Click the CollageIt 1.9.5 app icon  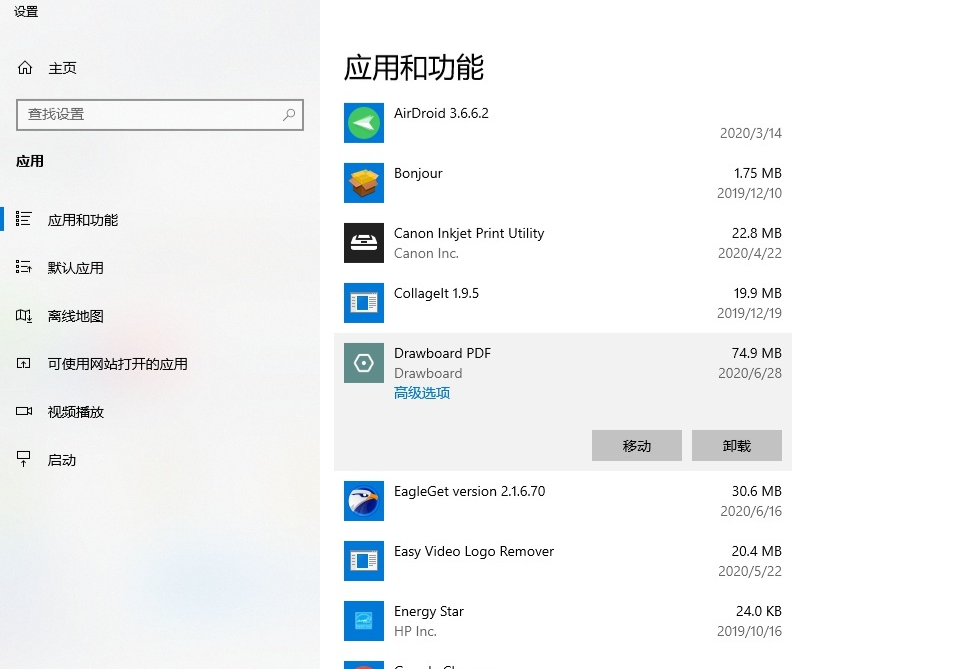coord(364,303)
